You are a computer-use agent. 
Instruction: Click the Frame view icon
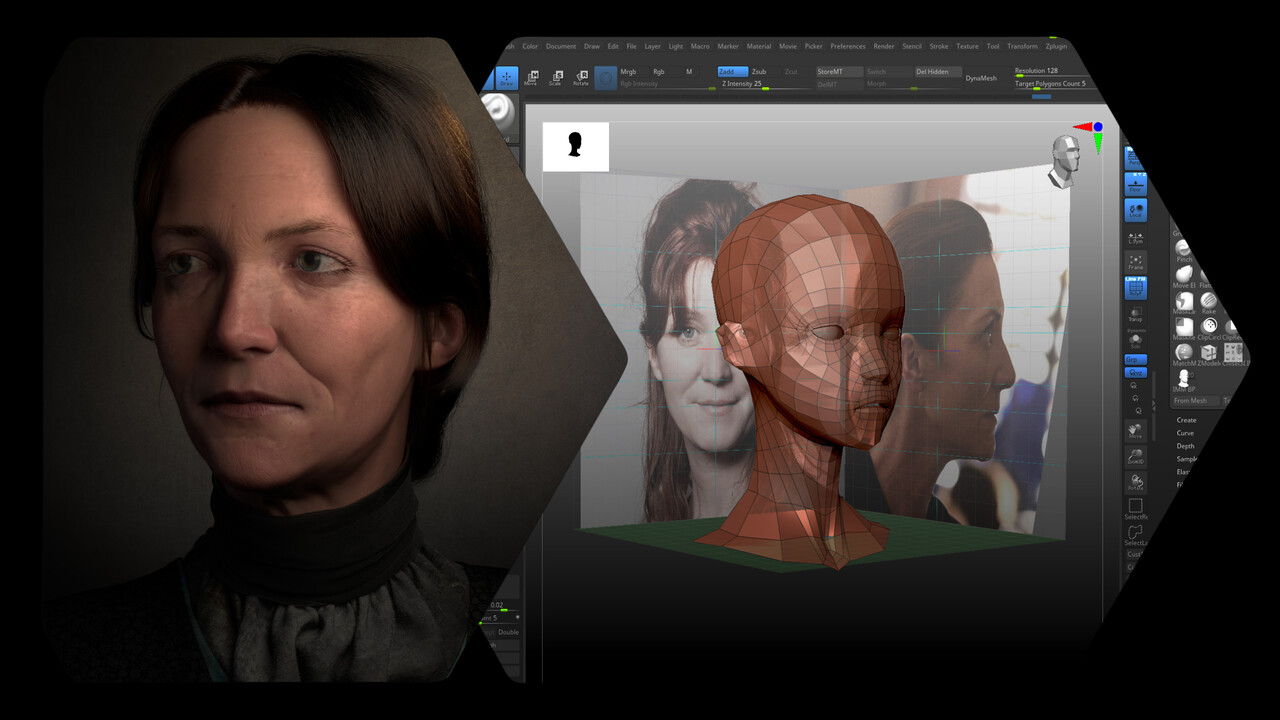[1135, 262]
